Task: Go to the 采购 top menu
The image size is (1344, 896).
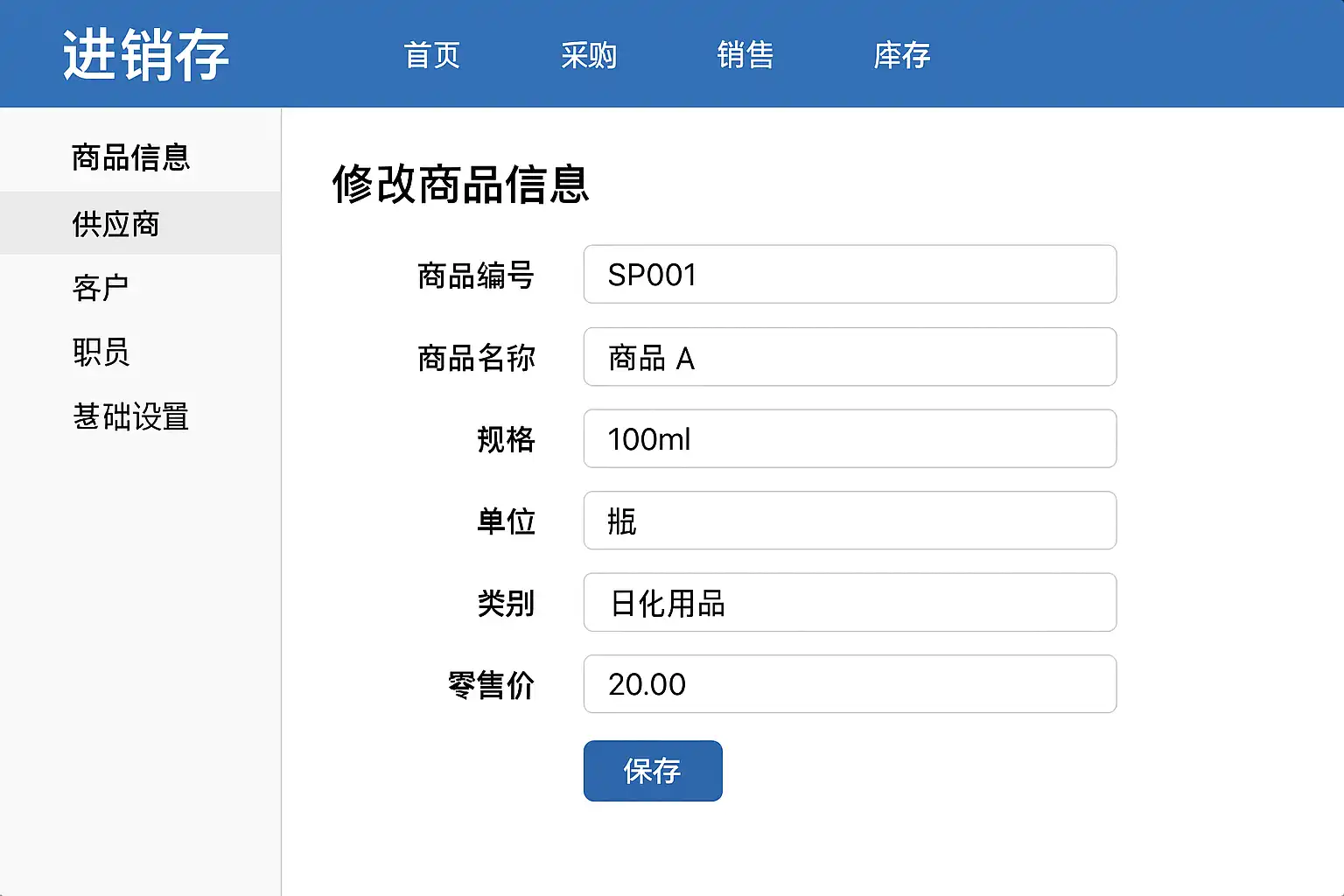Action: [589, 55]
